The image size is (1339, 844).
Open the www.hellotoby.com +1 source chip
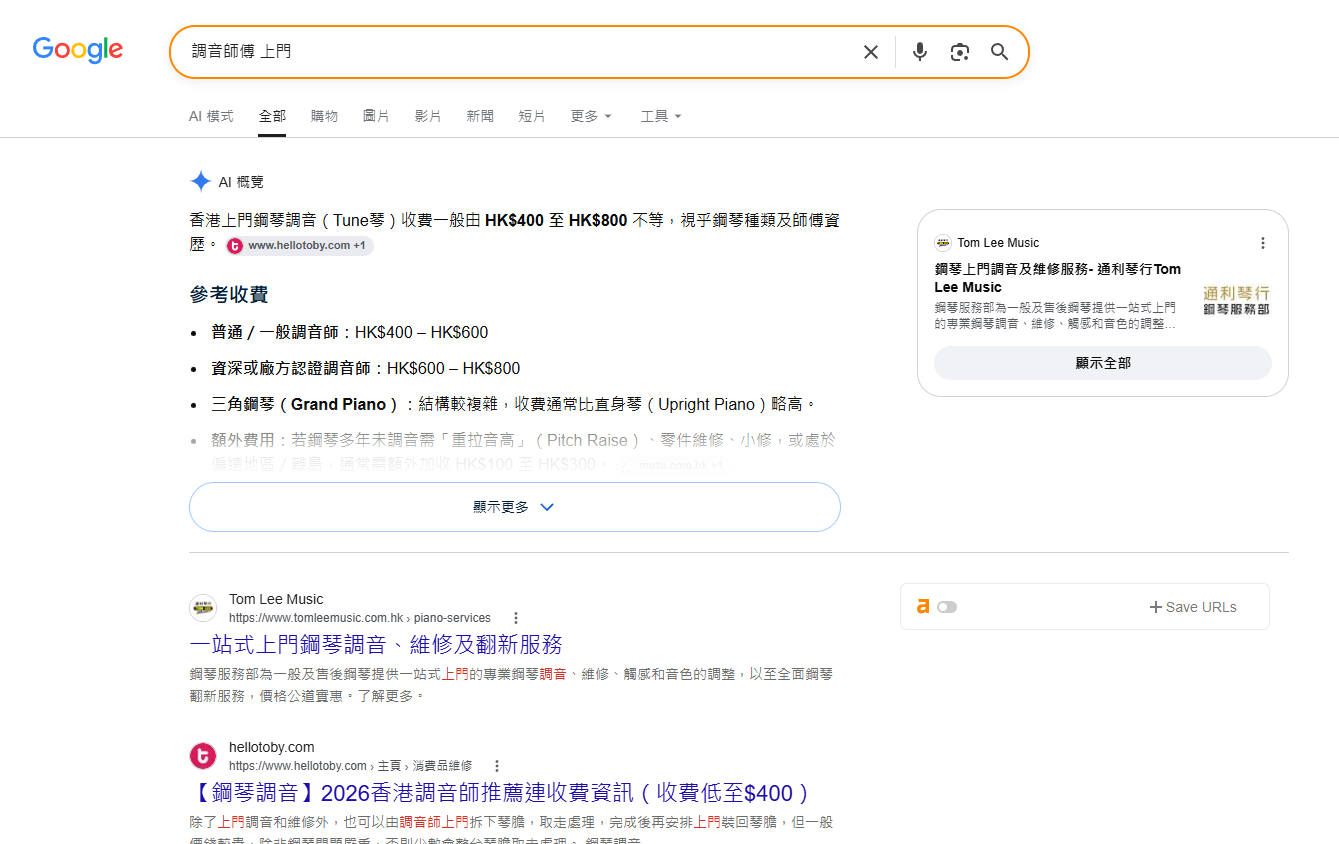click(299, 245)
